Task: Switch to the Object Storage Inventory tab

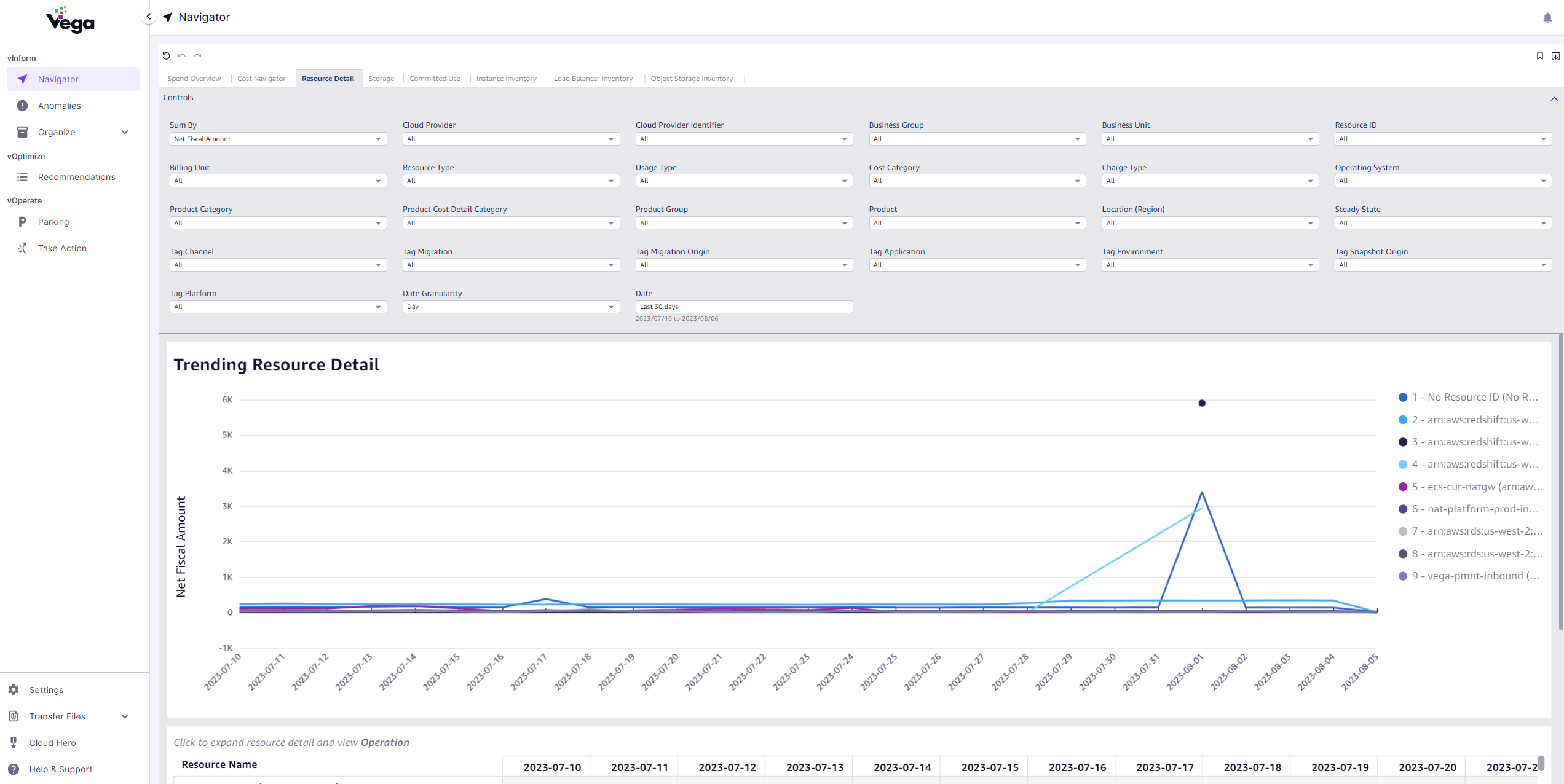Action: coord(692,79)
